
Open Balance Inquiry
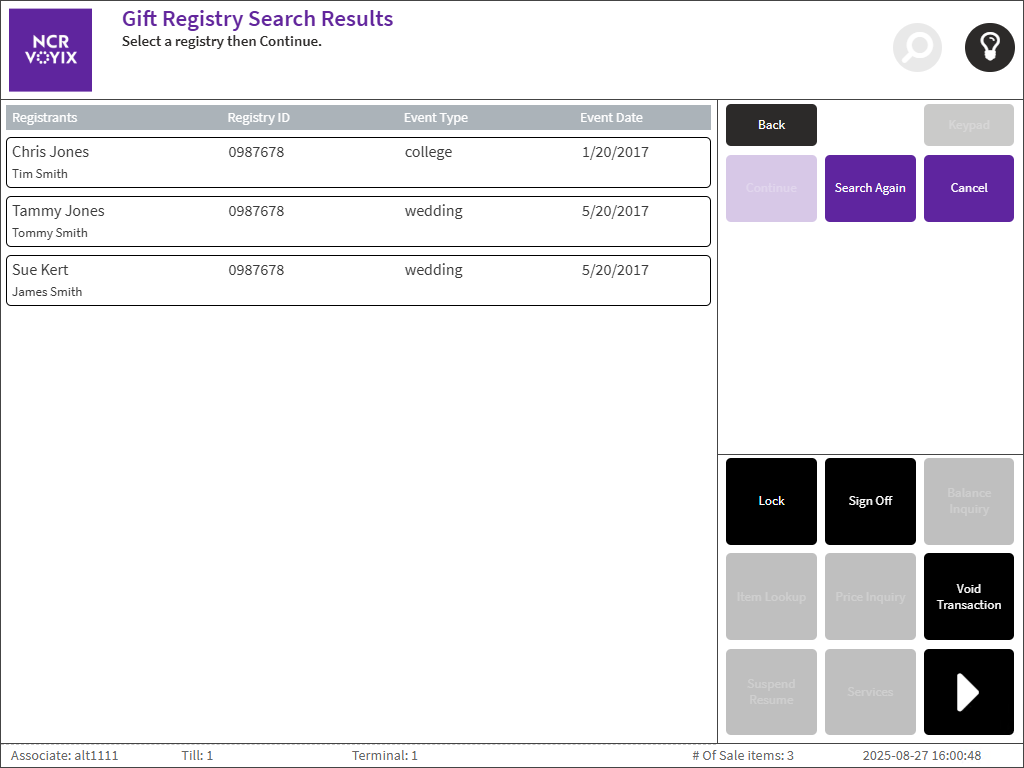pyautogui.click(x=968, y=501)
